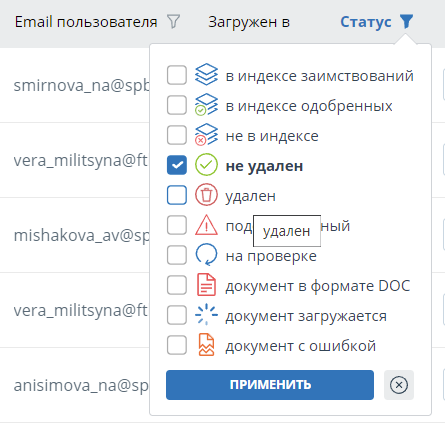Select the 'на проверке' filter option label
This screenshot has height=426, width=445.
[x=271, y=256]
